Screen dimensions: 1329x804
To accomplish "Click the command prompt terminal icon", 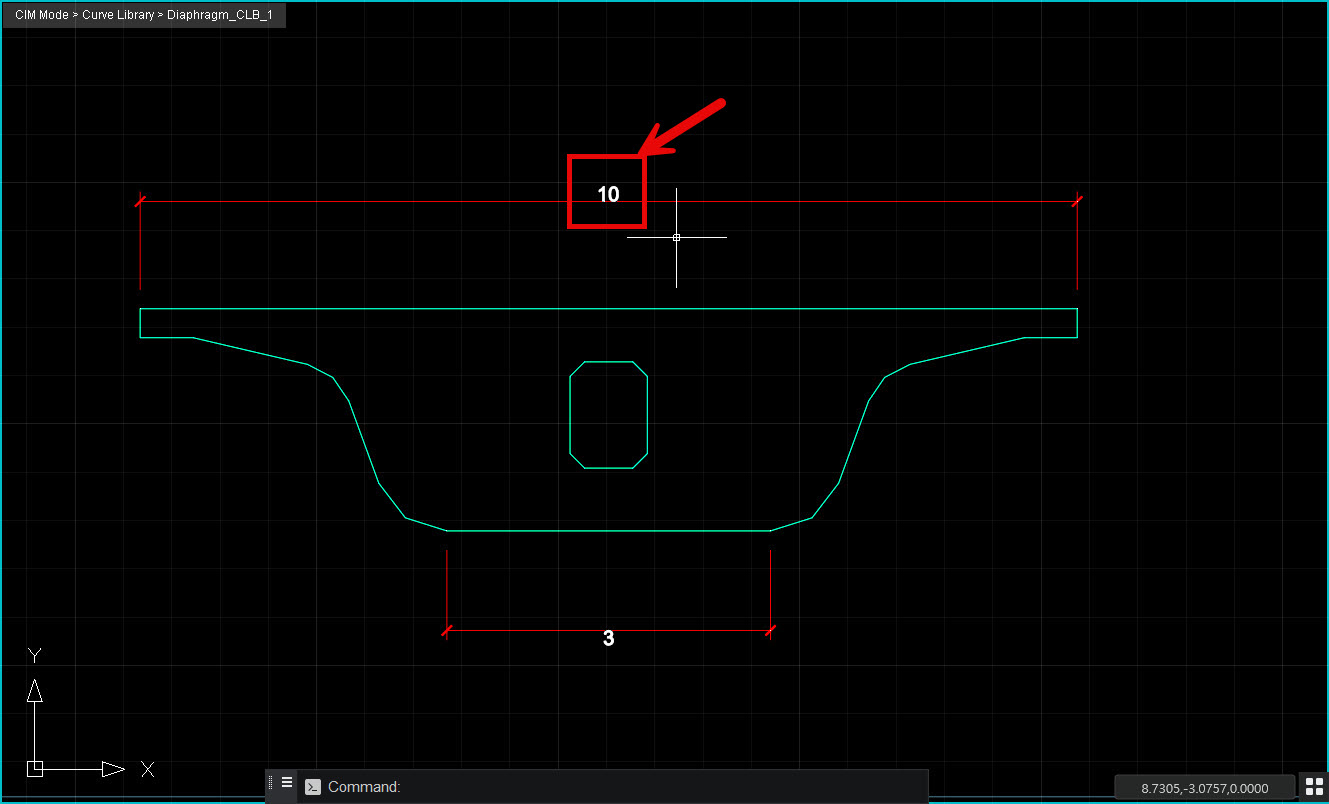I will (x=311, y=786).
